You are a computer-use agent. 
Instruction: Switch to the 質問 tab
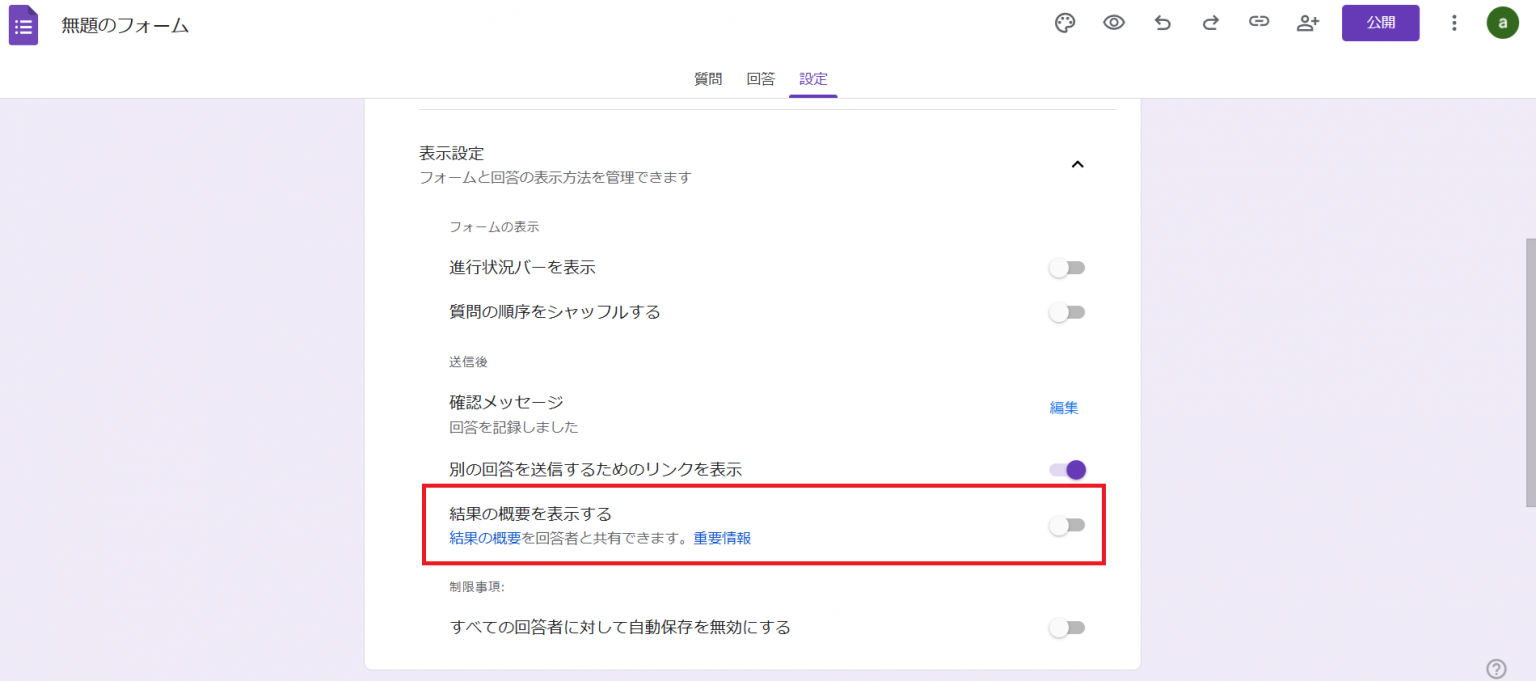click(708, 79)
